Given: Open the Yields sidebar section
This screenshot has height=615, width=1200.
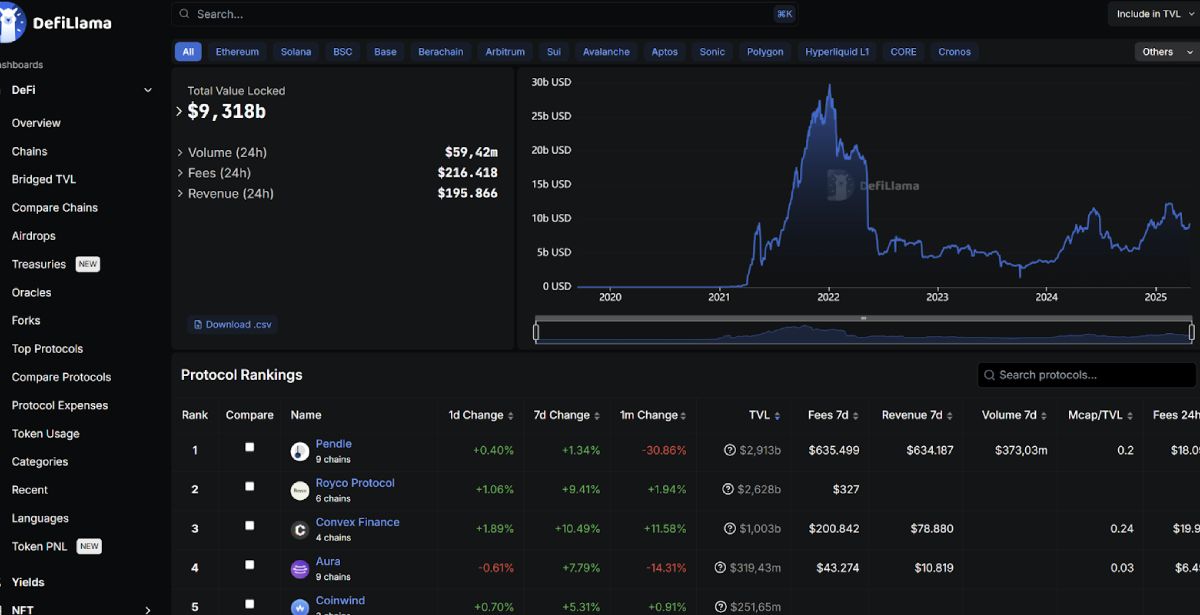Looking at the screenshot, I should 28,582.
